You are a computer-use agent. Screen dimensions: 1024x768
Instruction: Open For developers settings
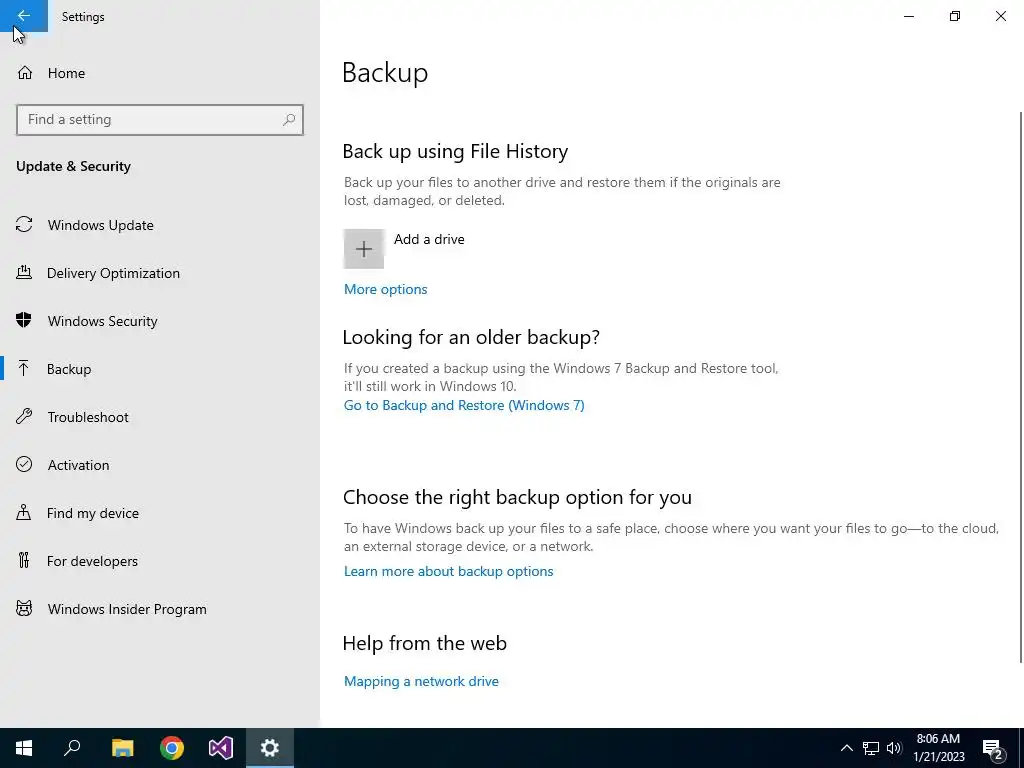pos(160,561)
